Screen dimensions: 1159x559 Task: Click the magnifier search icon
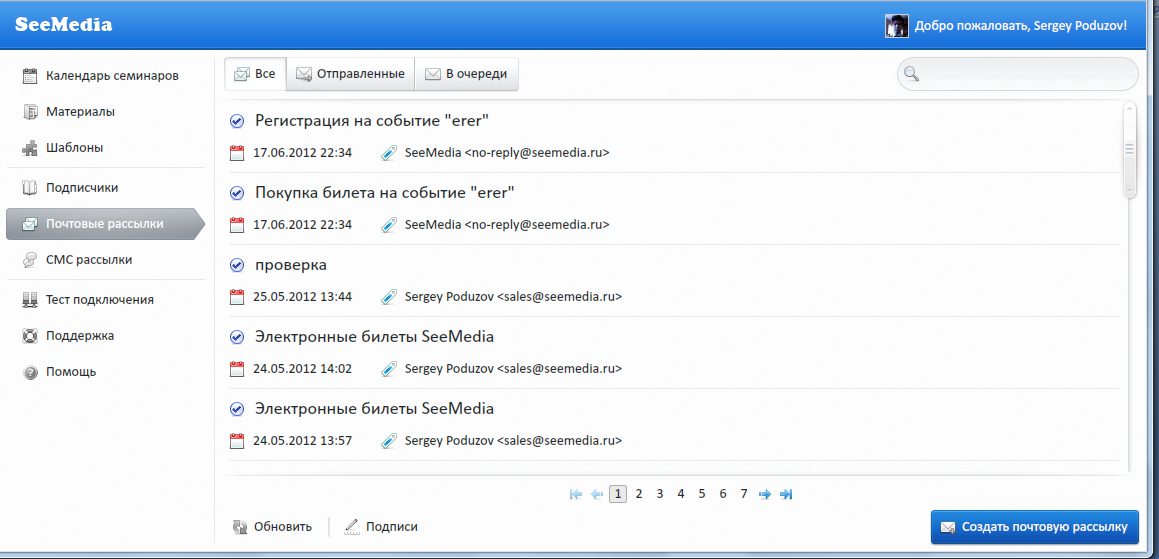click(x=911, y=73)
